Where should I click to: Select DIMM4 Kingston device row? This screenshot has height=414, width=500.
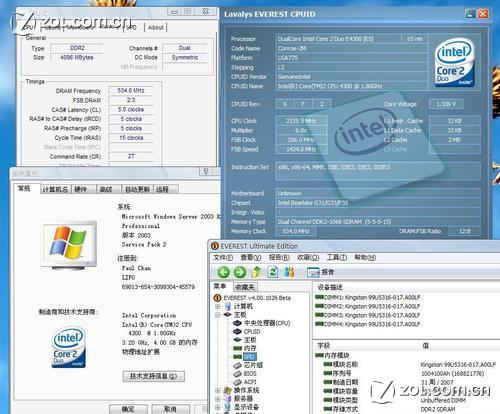[x=368, y=324]
